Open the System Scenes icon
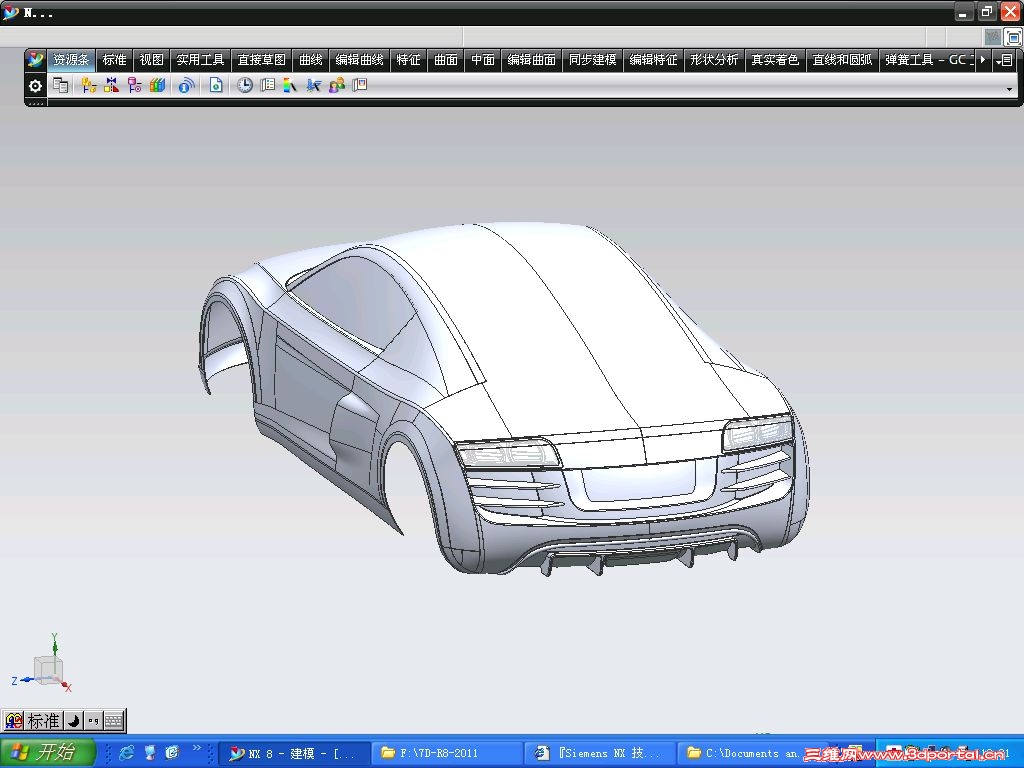The height and width of the screenshot is (768, 1024). click(360, 85)
